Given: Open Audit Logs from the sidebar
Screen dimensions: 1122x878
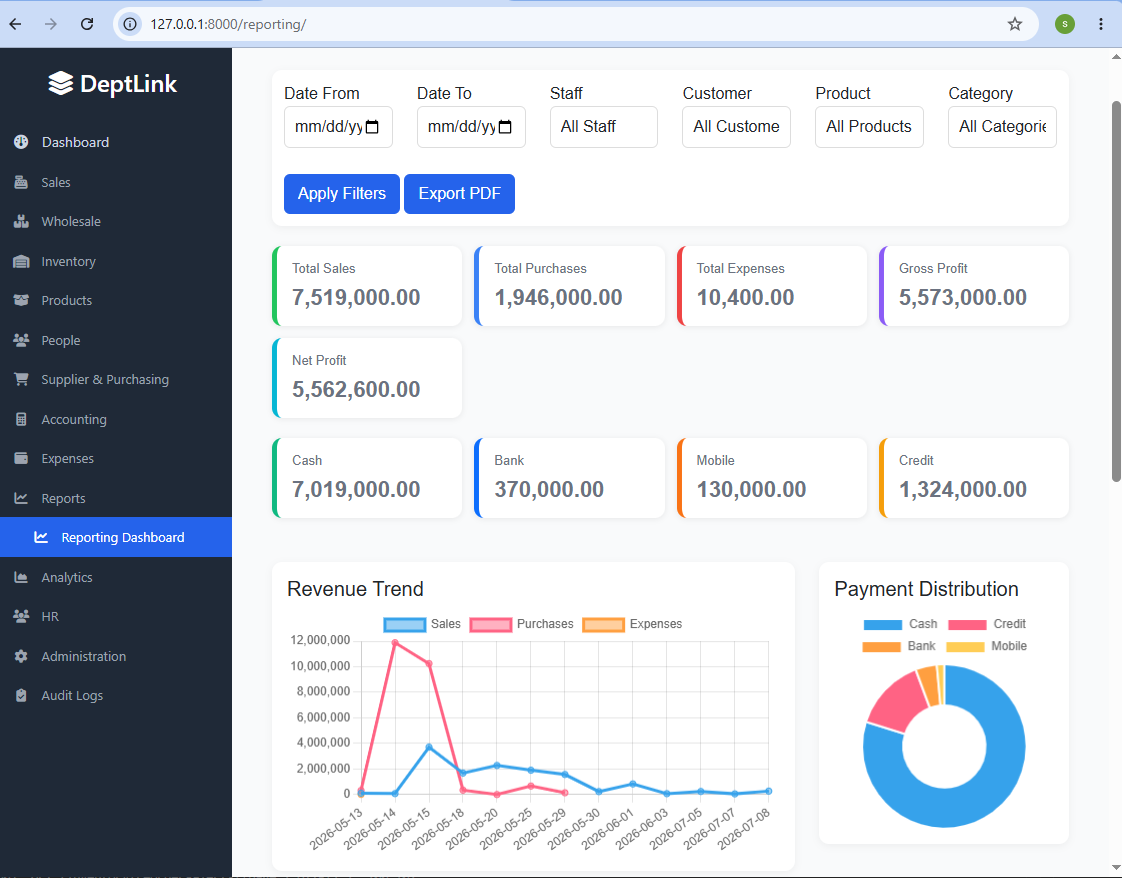Looking at the screenshot, I should (116, 696).
